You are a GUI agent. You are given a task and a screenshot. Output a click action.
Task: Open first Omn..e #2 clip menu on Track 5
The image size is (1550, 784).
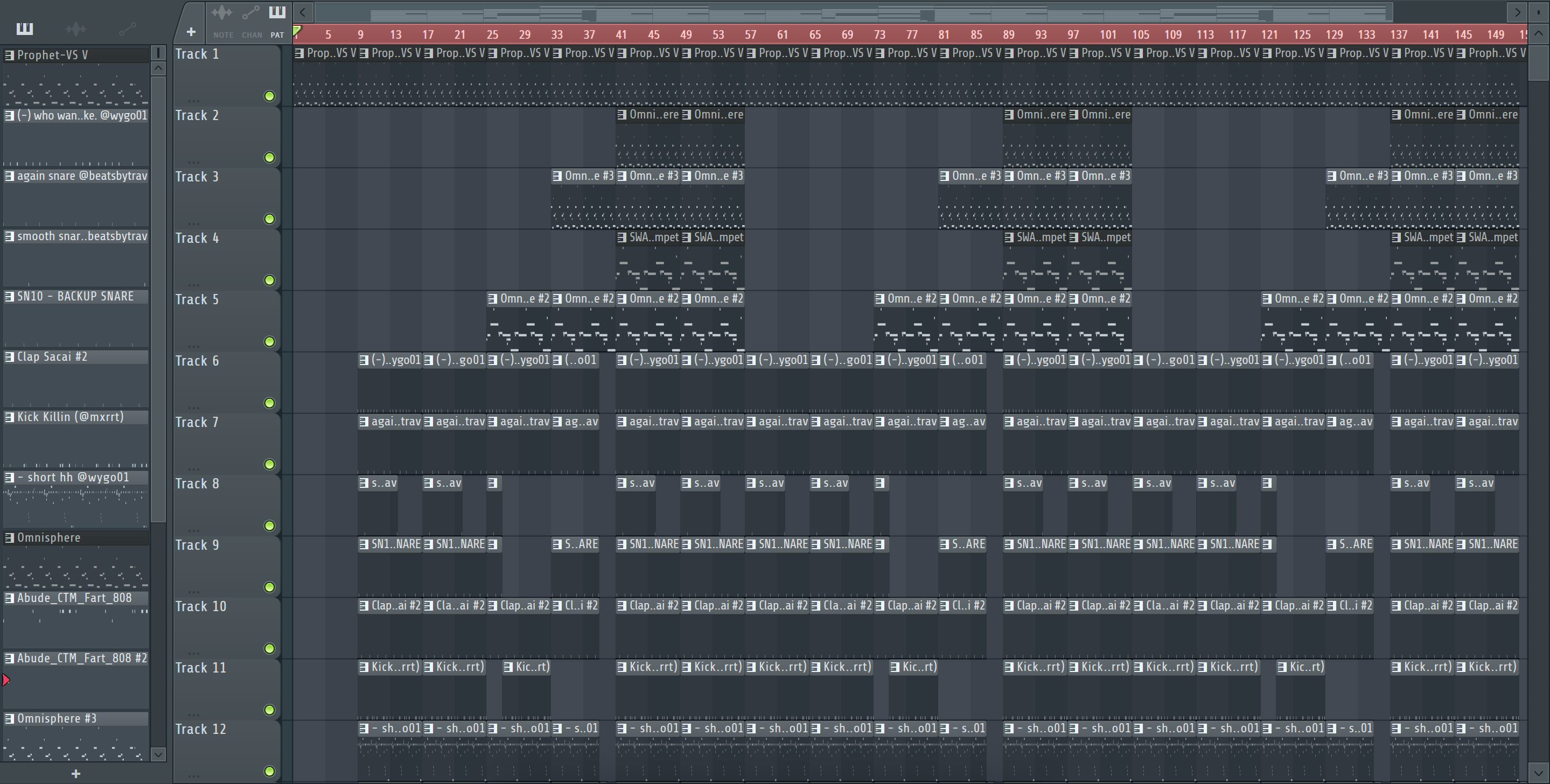(493, 299)
